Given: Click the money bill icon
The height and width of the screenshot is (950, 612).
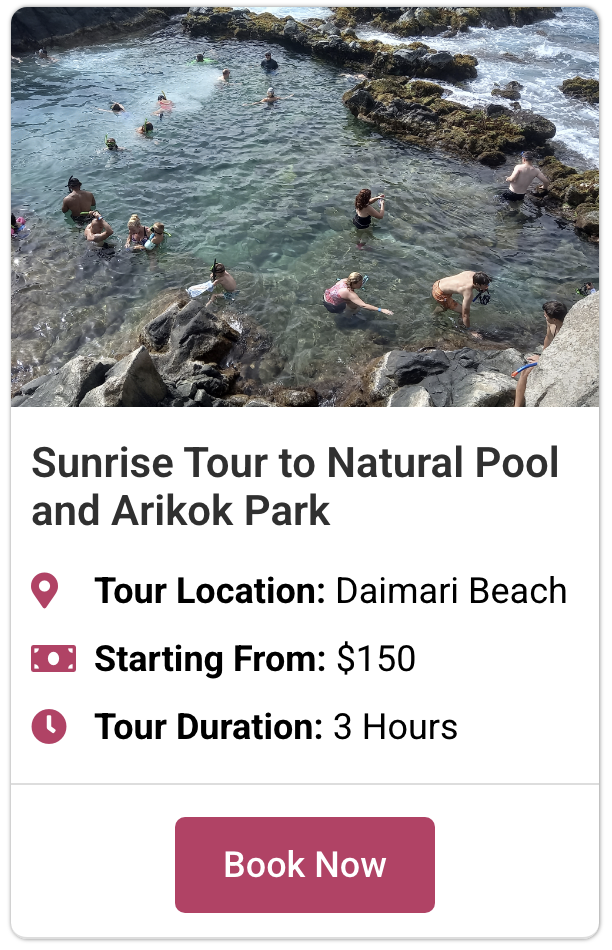Looking at the screenshot, I should (53, 659).
